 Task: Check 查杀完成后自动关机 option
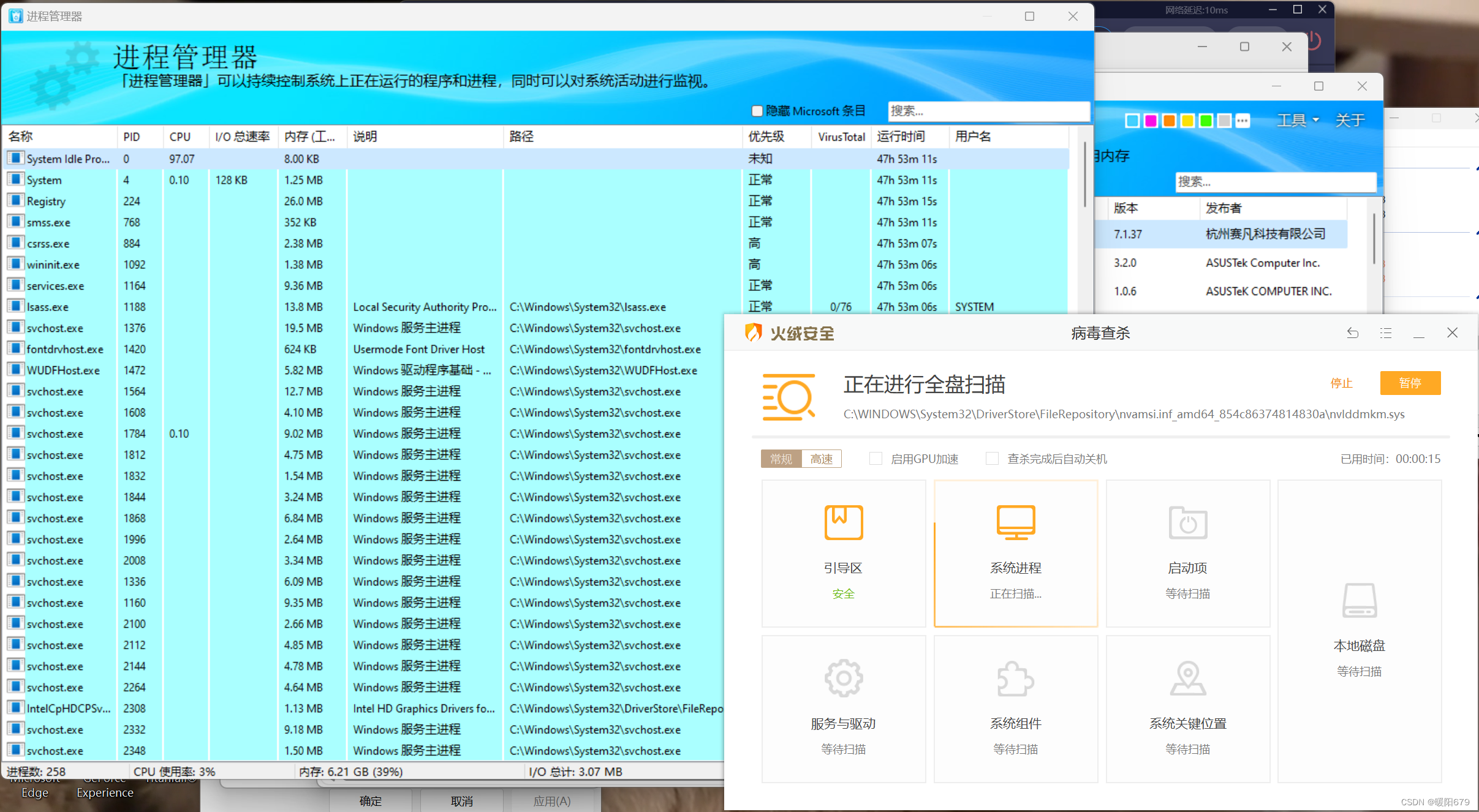(x=992, y=459)
